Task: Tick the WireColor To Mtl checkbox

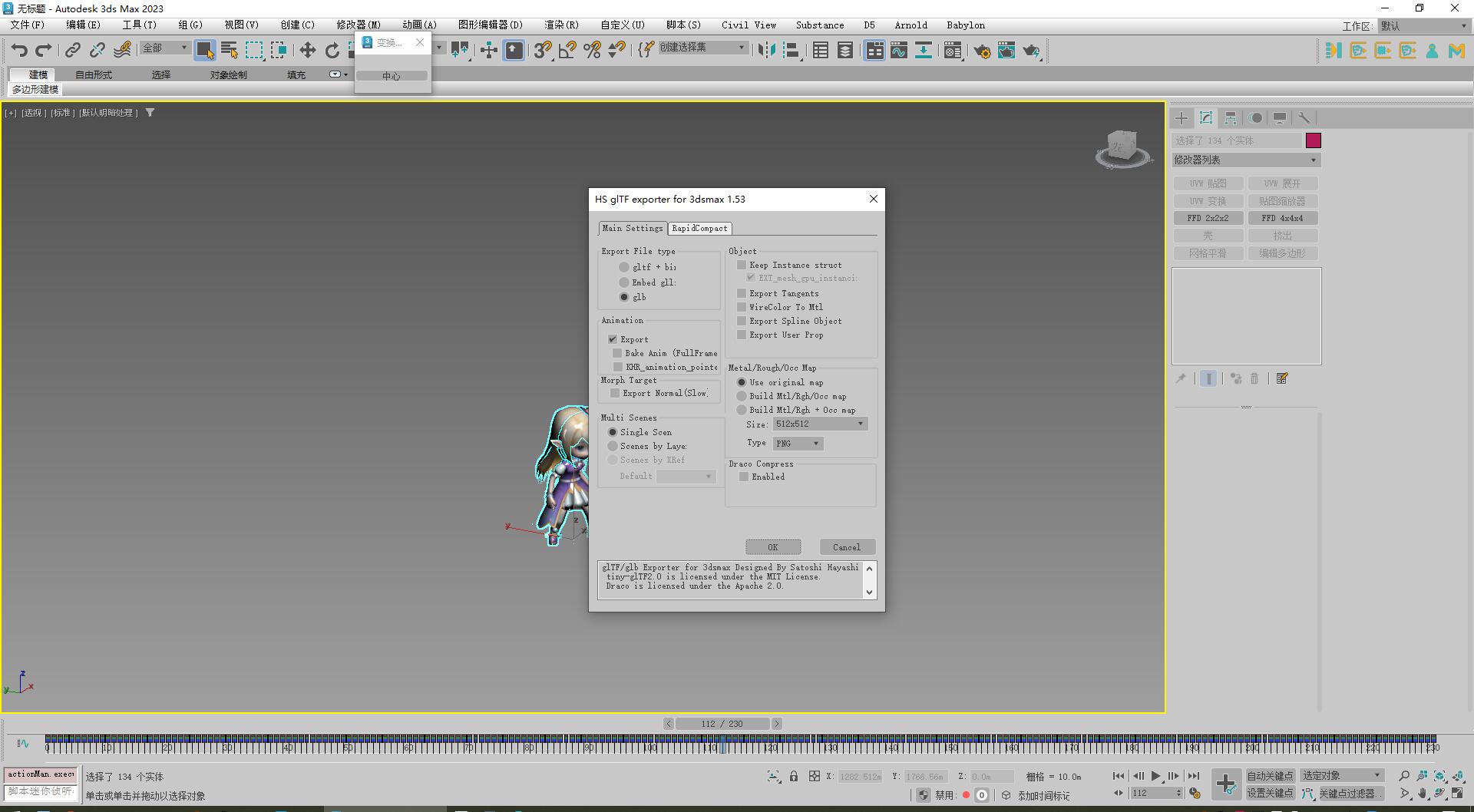Action: tap(742, 307)
